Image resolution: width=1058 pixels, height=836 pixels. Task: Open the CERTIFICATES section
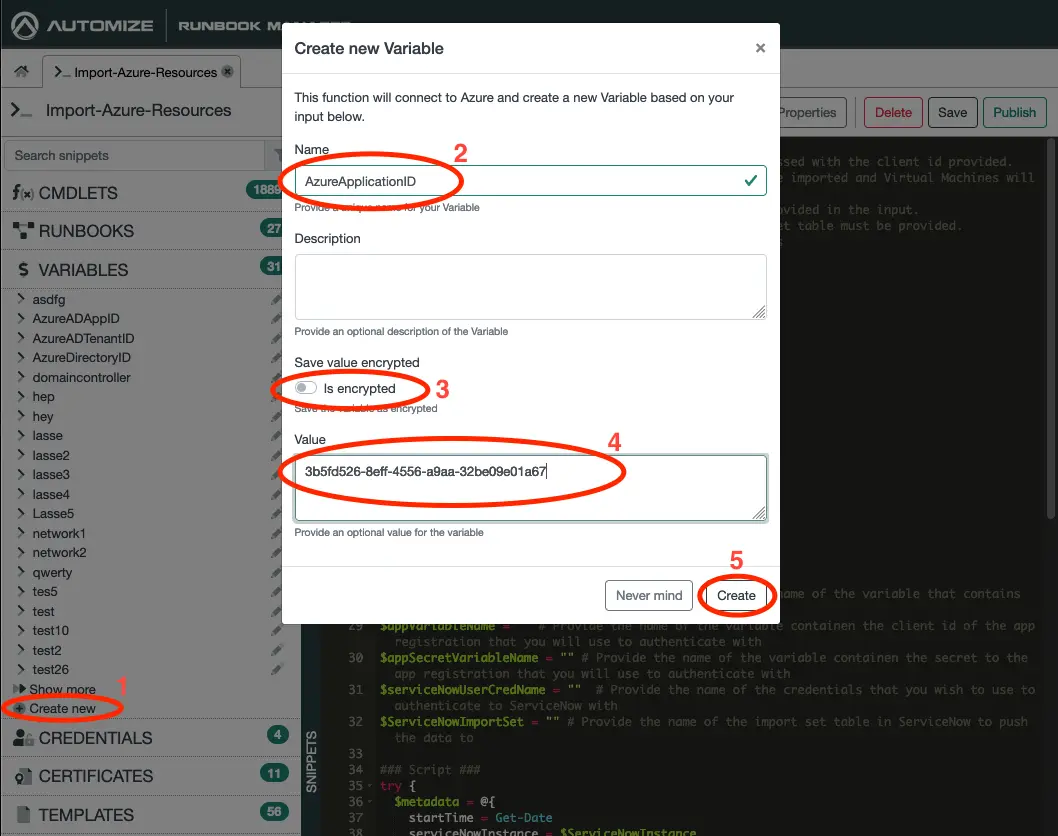point(95,776)
